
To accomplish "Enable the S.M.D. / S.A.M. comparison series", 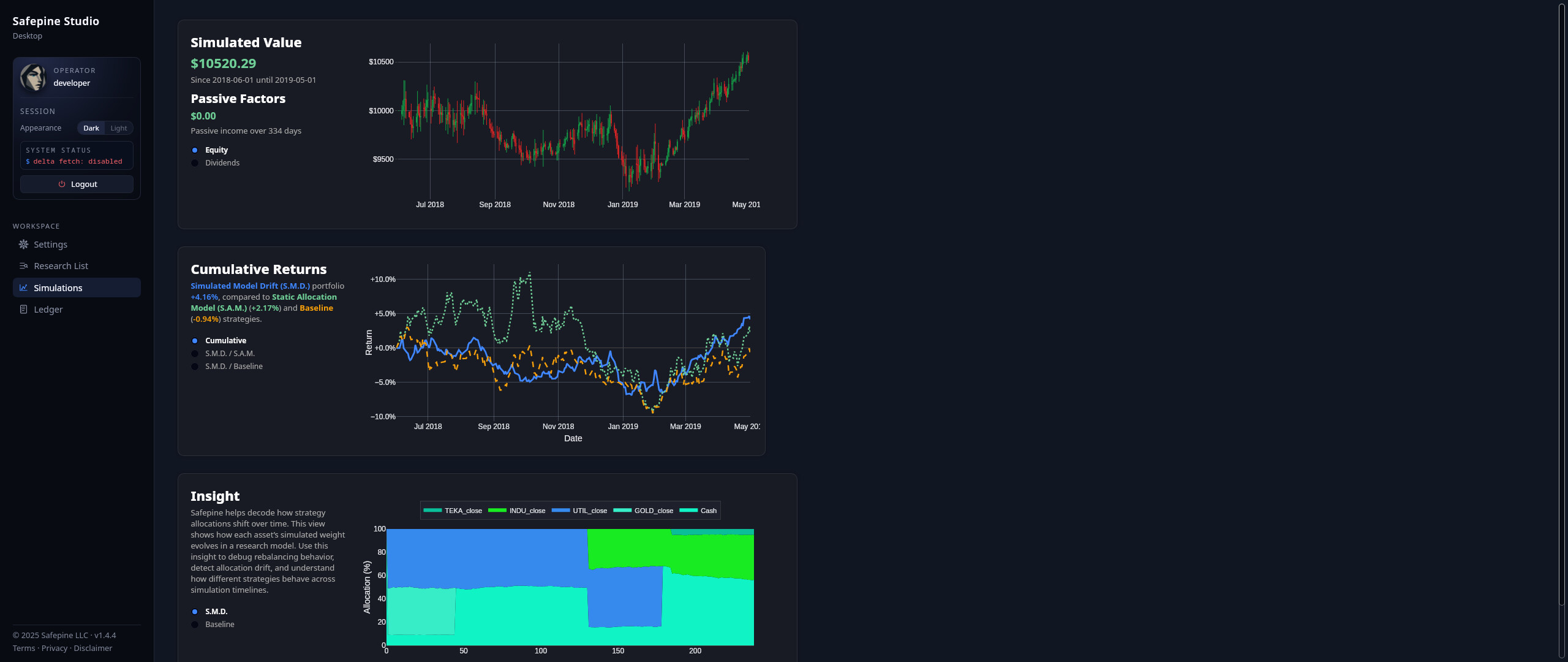I will tap(230, 353).
